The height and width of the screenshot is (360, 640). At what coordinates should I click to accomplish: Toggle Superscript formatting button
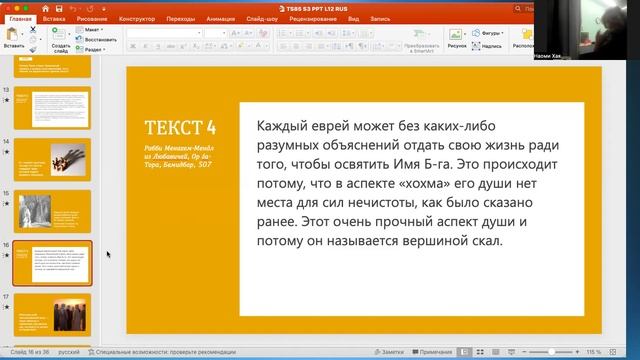pos(183,47)
